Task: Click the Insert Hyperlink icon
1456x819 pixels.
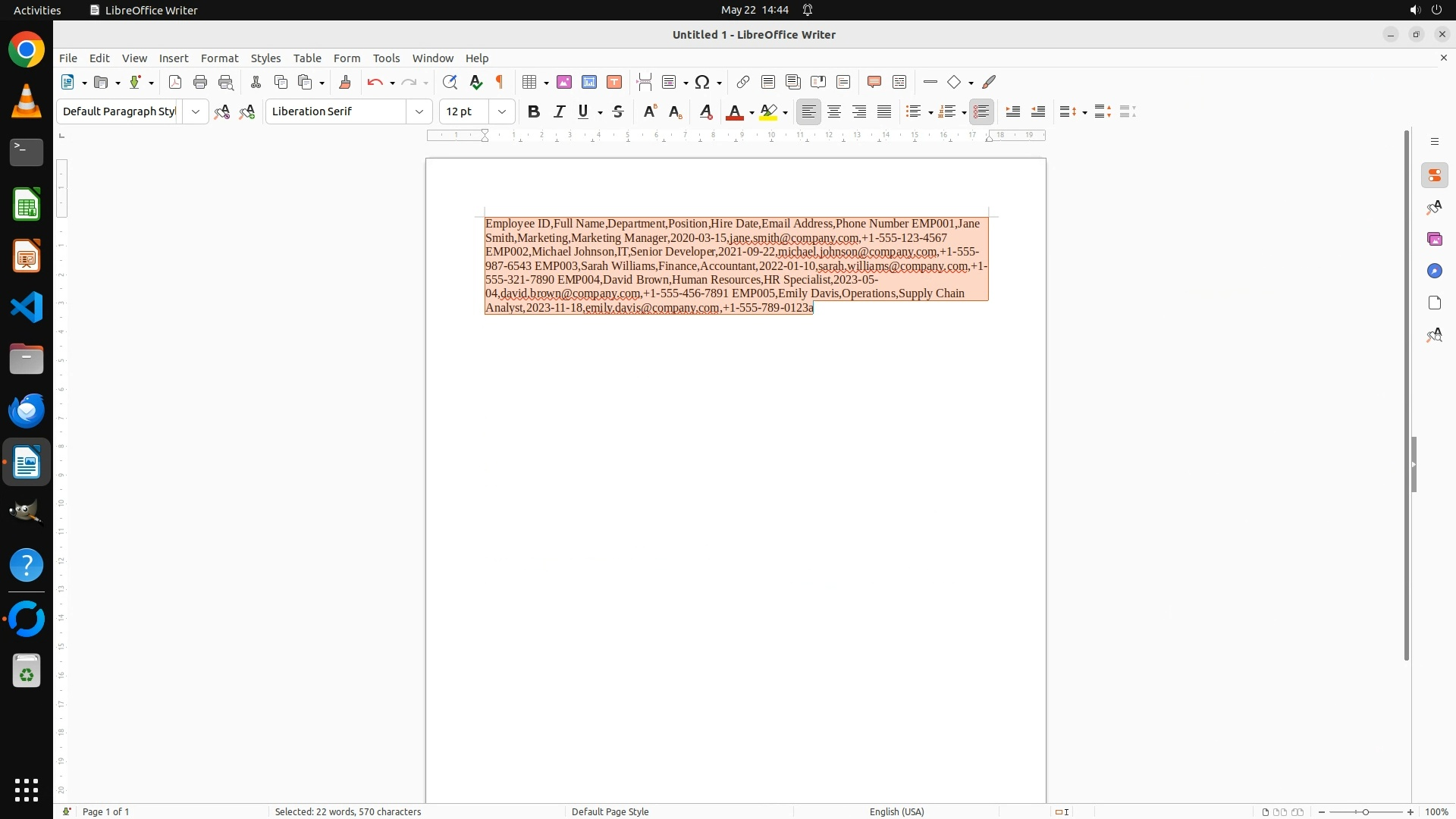Action: click(743, 83)
